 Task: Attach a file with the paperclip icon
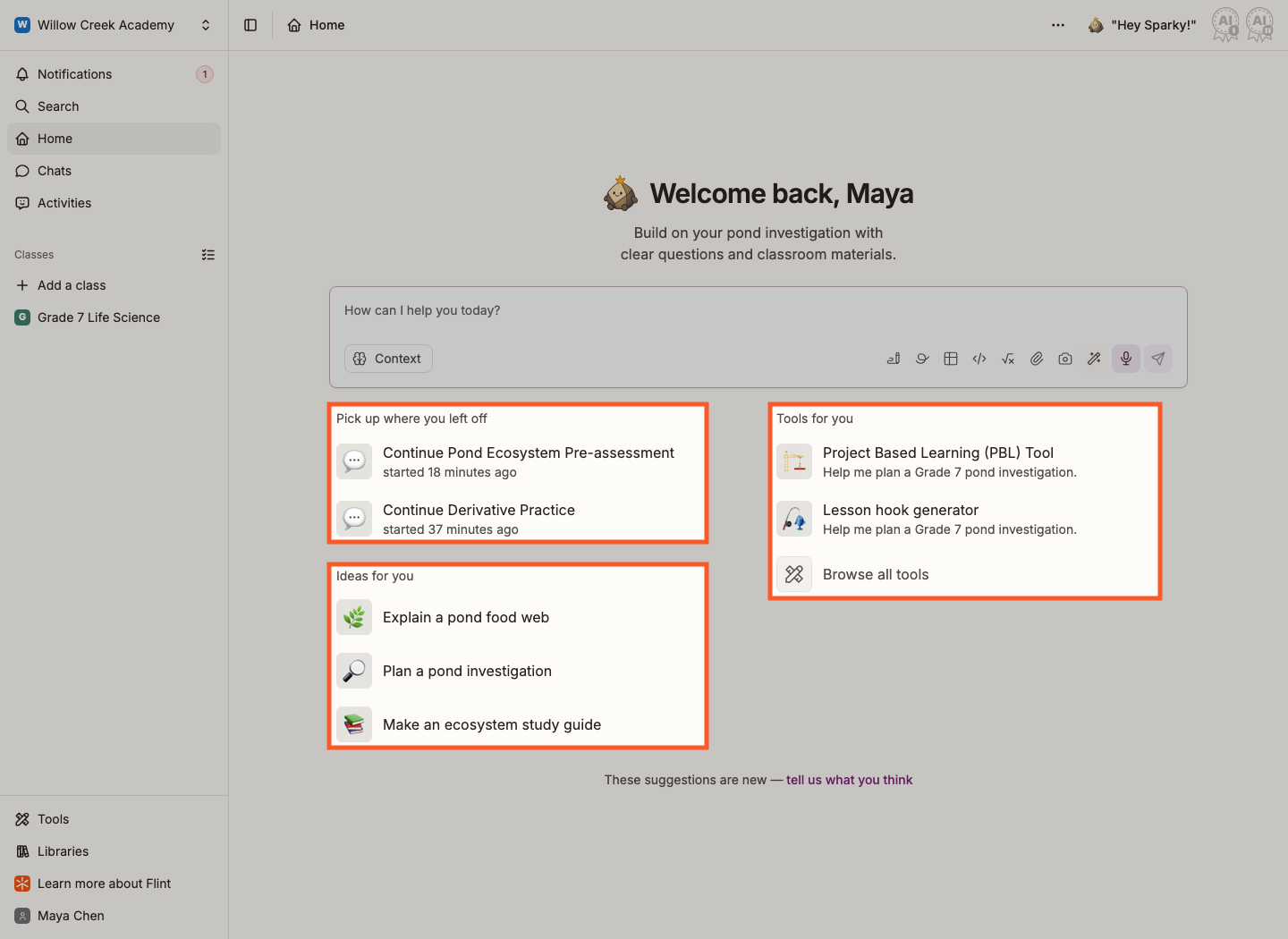(x=1037, y=359)
